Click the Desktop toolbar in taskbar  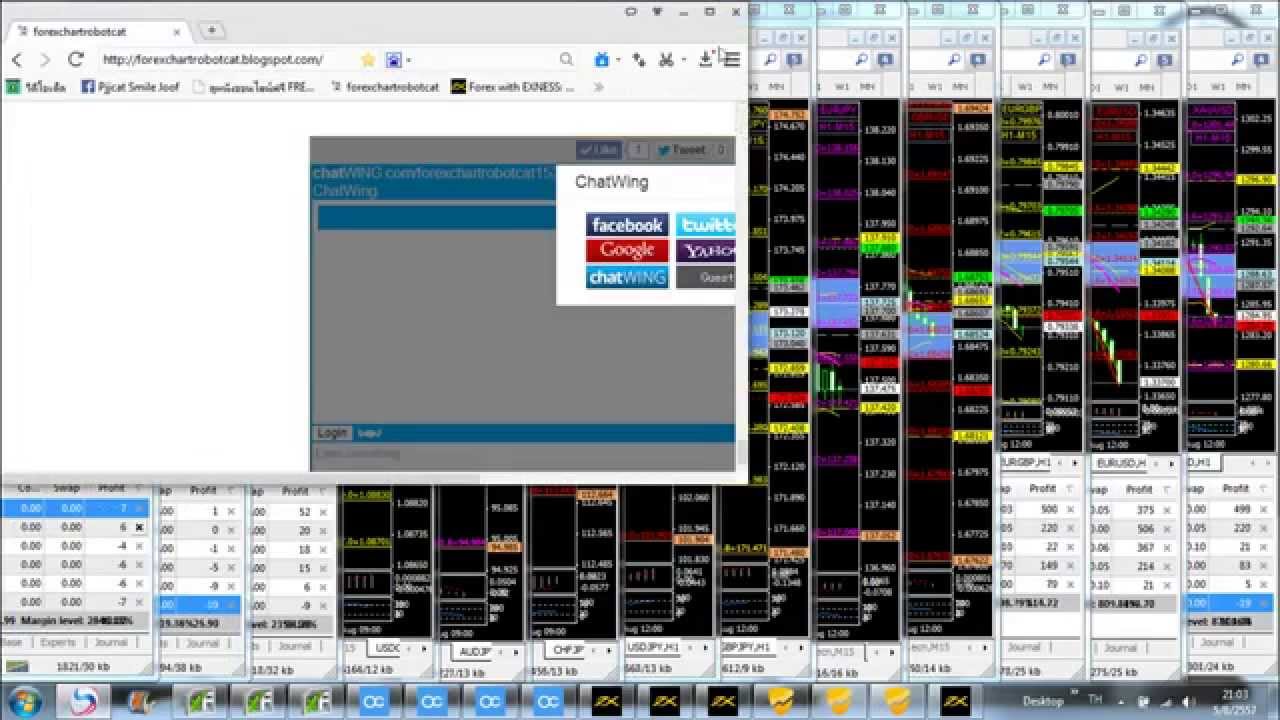point(1043,701)
